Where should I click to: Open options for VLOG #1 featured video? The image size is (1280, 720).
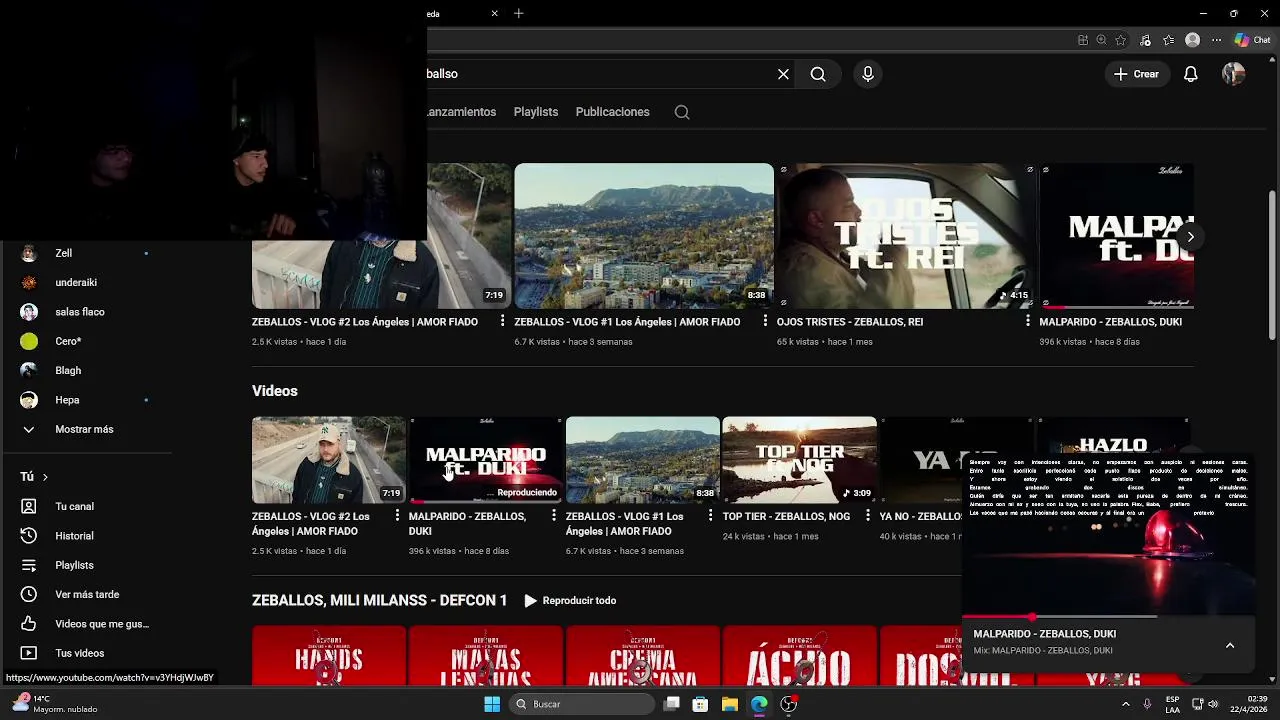[765, 321]
